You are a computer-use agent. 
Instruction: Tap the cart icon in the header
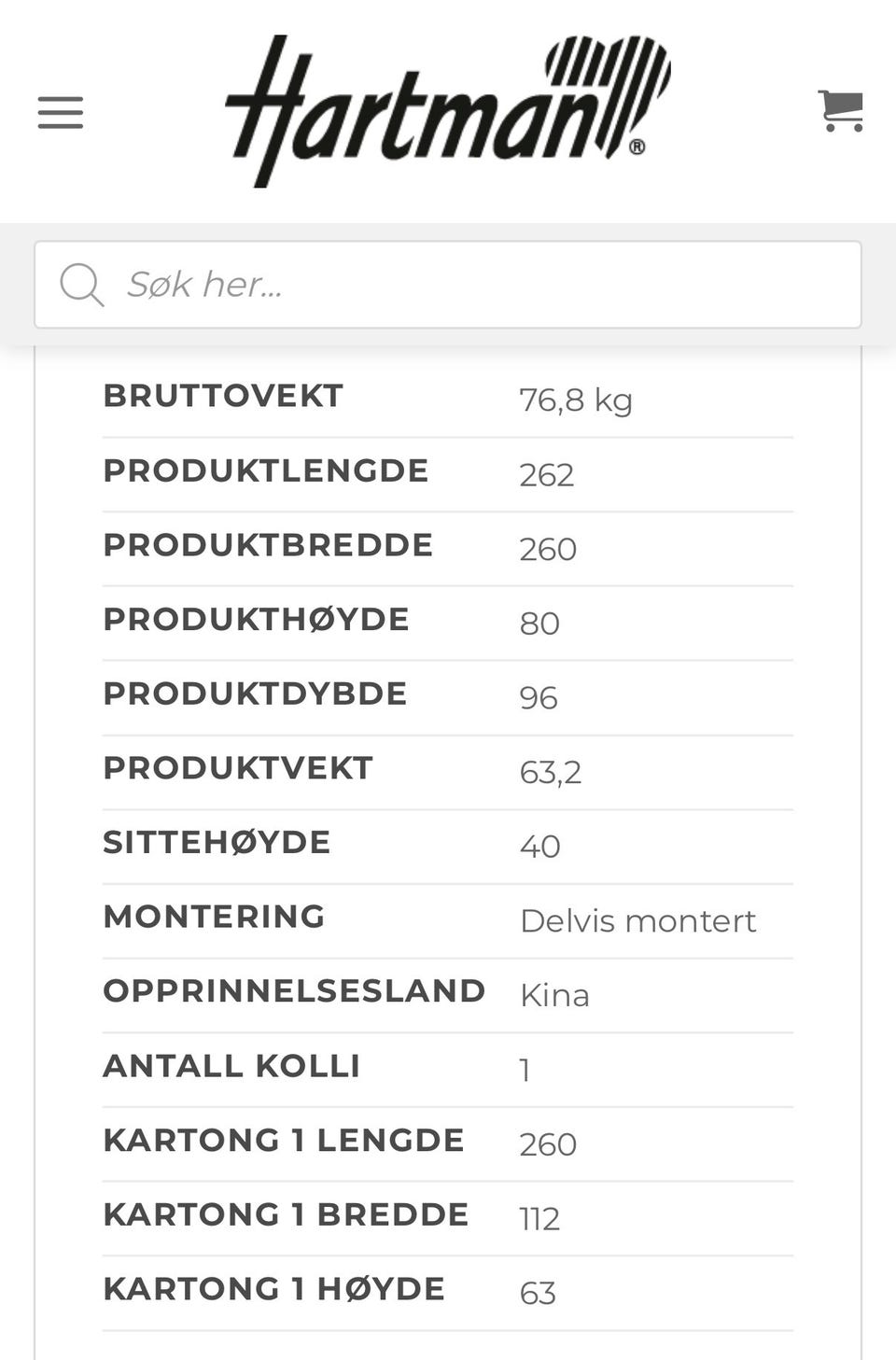click(x=841, y=111)
